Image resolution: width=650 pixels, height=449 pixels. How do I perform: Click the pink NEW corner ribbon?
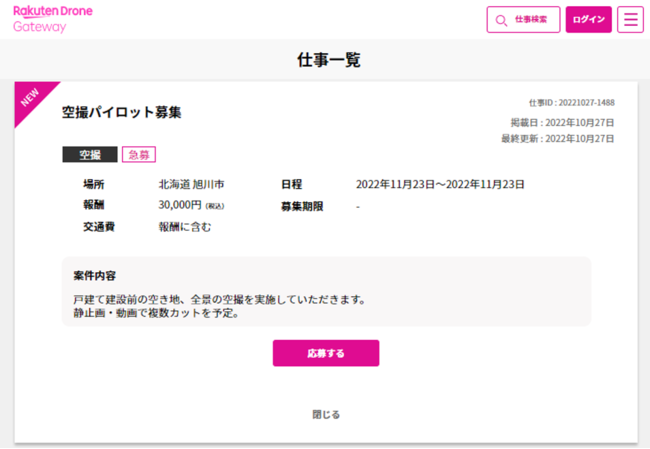[x=29, y=97]
